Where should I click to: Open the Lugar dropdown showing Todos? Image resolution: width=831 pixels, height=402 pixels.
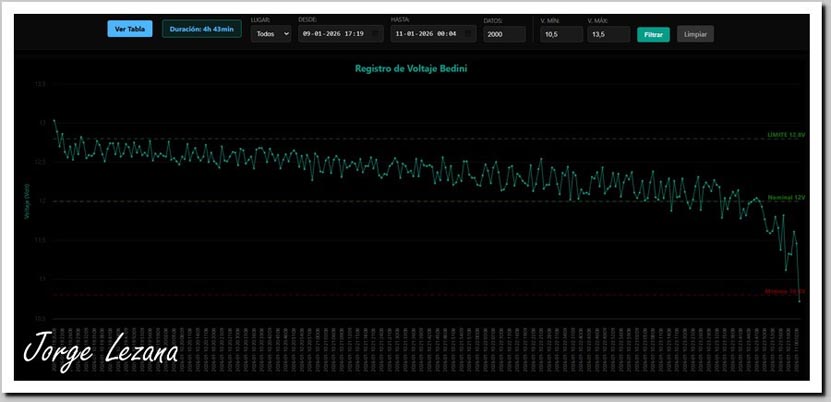270,34
